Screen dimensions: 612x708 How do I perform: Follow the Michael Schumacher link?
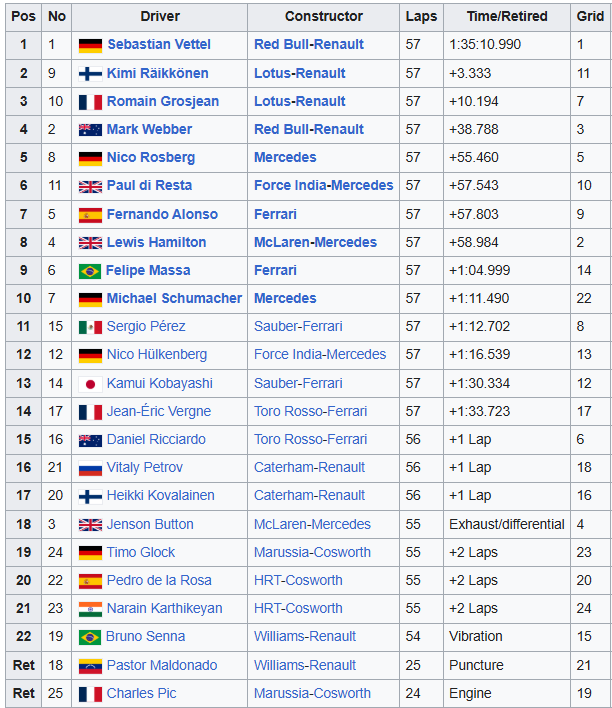pos(174,298)
